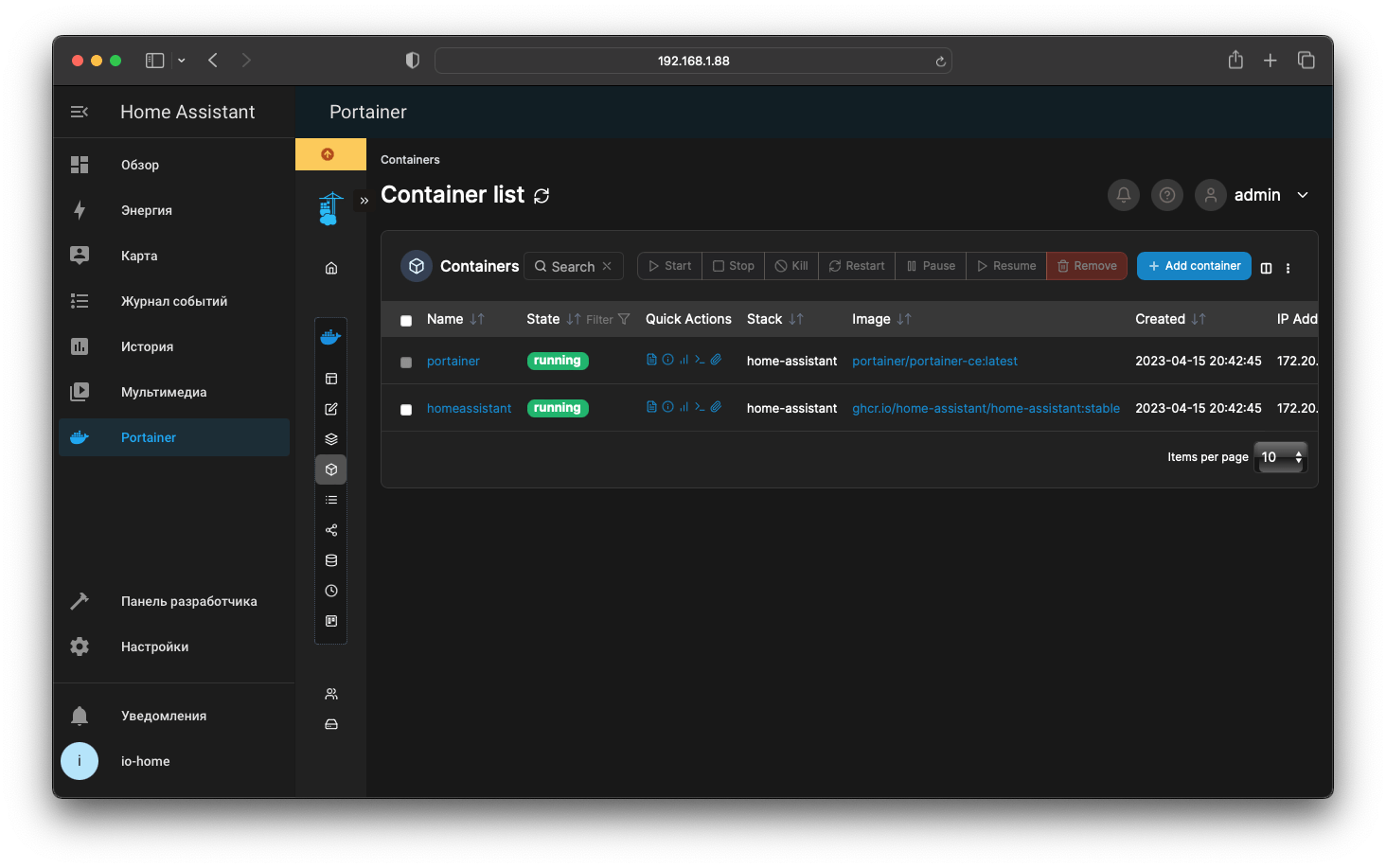Expand the Portainer sidebar with chevrons
The width and height of the screenshot is (1386, 868).
tap(364, 201)
